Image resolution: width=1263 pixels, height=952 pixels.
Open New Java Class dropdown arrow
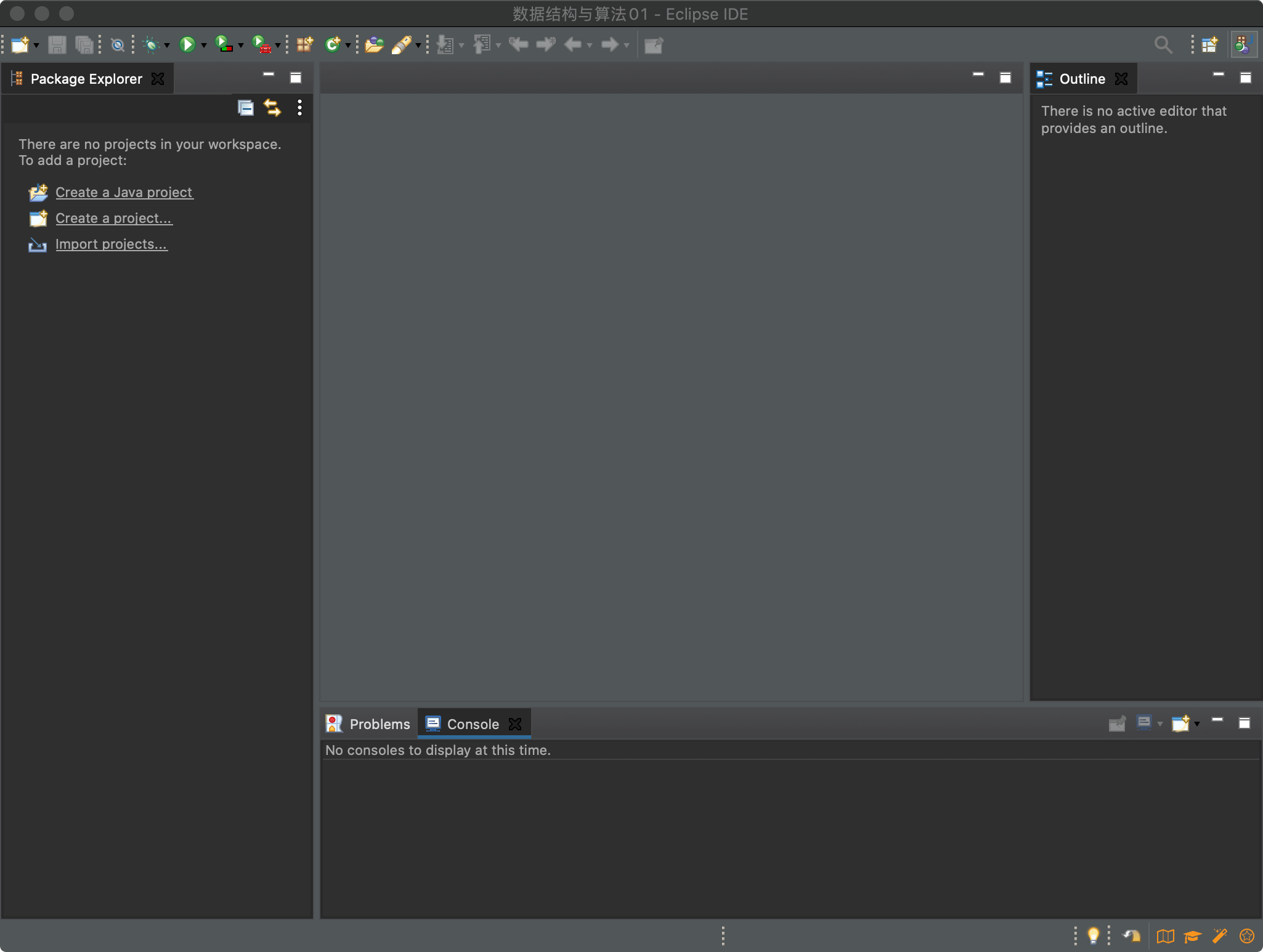coord(348,46)
